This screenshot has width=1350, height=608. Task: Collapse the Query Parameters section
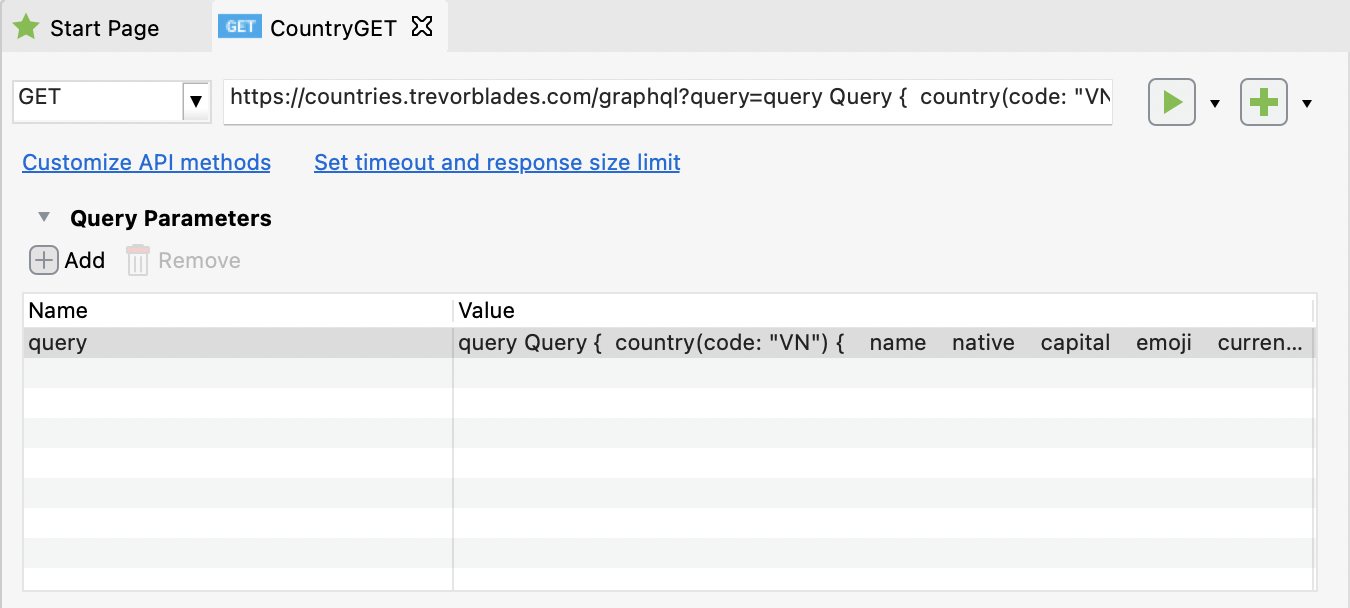[x=43, y=216]
